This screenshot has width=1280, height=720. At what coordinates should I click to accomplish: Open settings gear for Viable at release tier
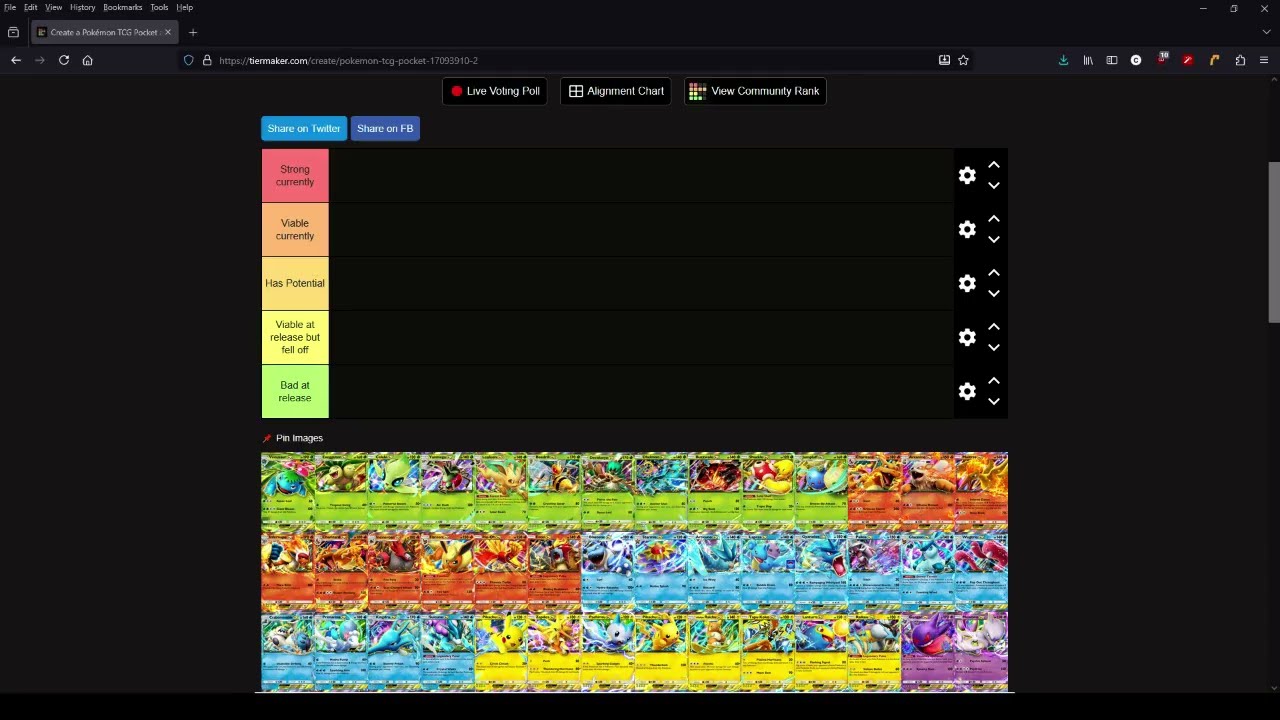[967, 337]
